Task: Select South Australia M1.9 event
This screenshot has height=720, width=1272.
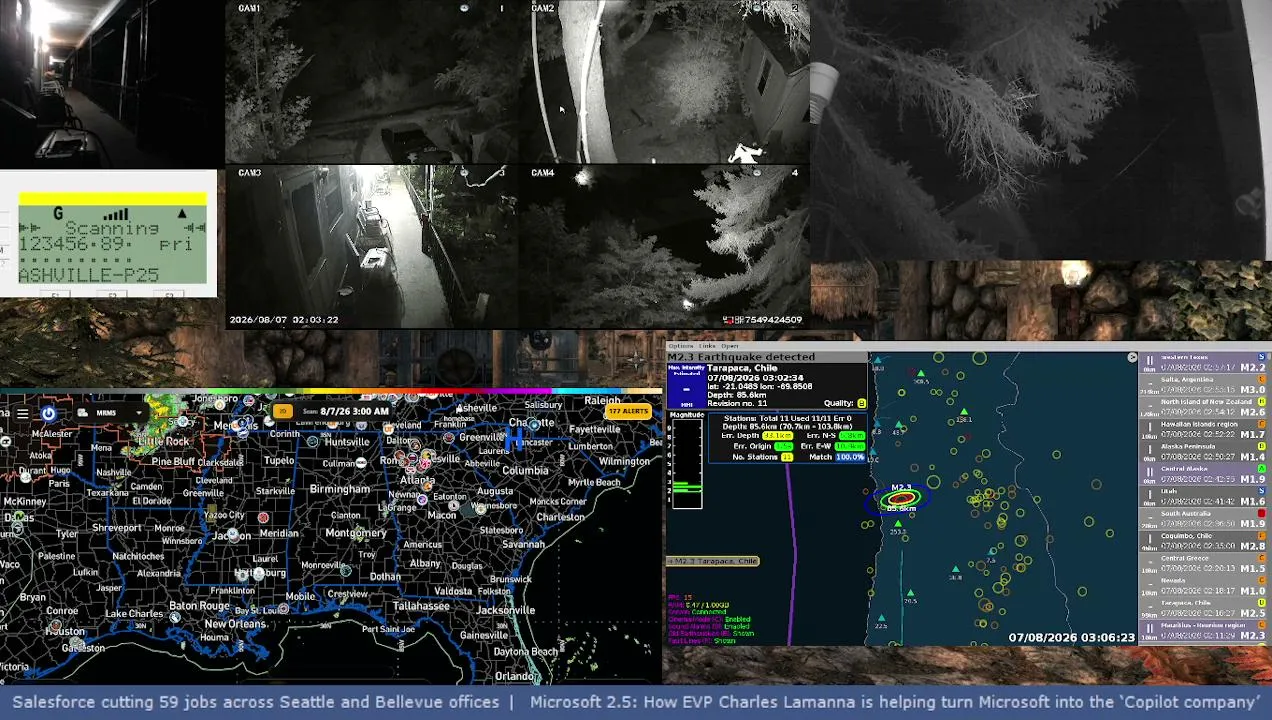Action: (x=1204, y=519)
